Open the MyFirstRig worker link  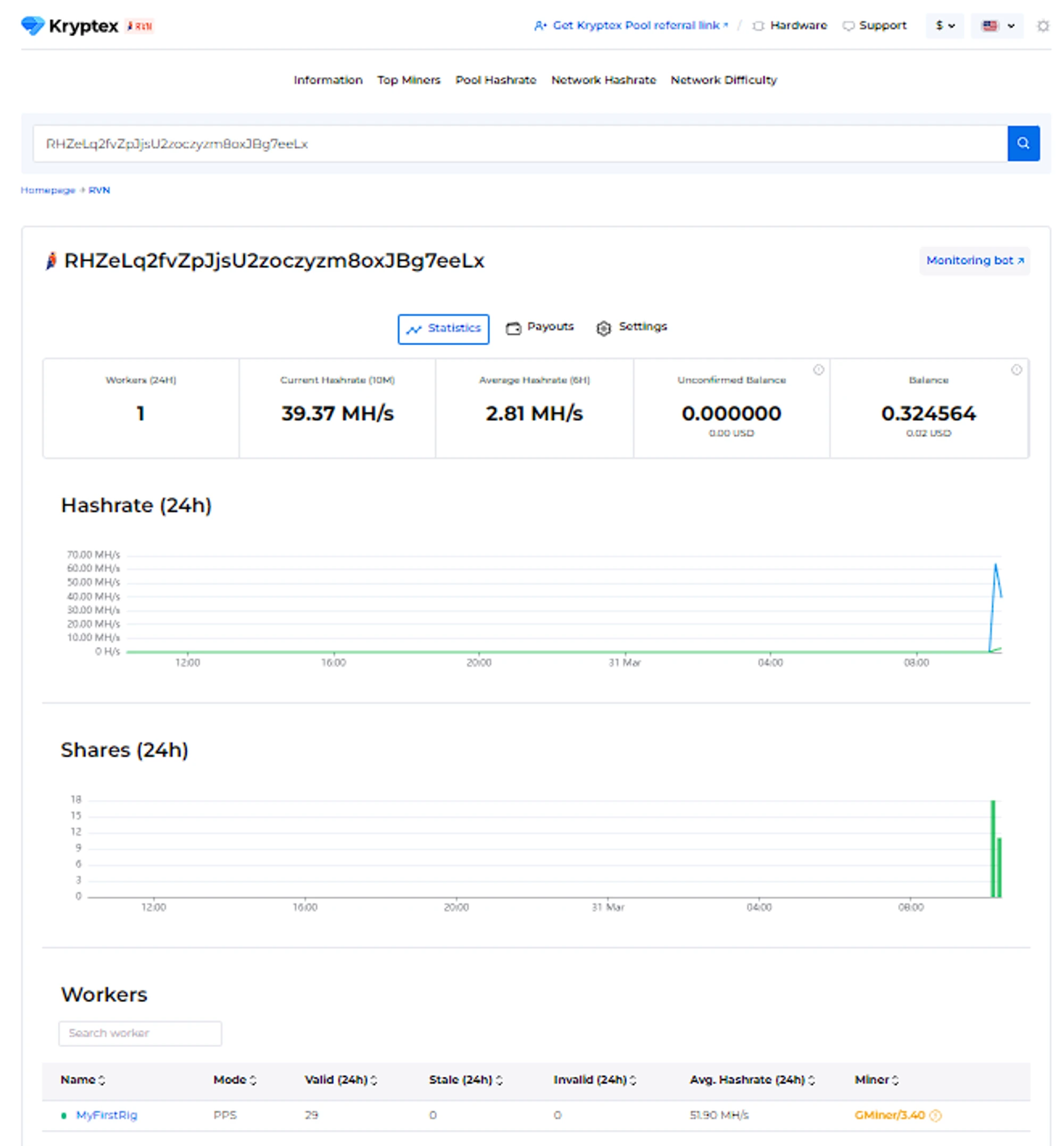106,1116
